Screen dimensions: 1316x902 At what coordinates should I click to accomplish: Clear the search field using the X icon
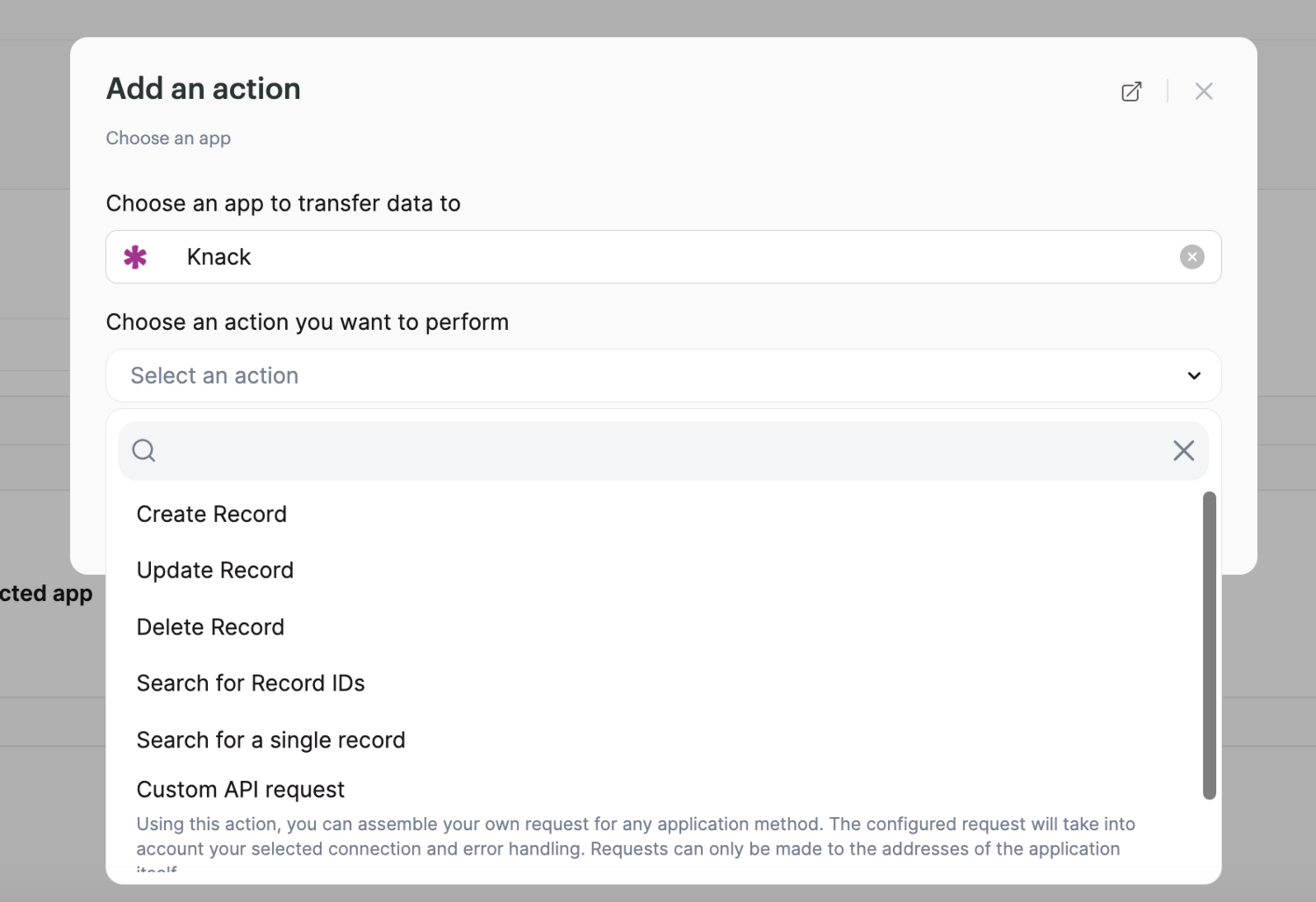1183,450
